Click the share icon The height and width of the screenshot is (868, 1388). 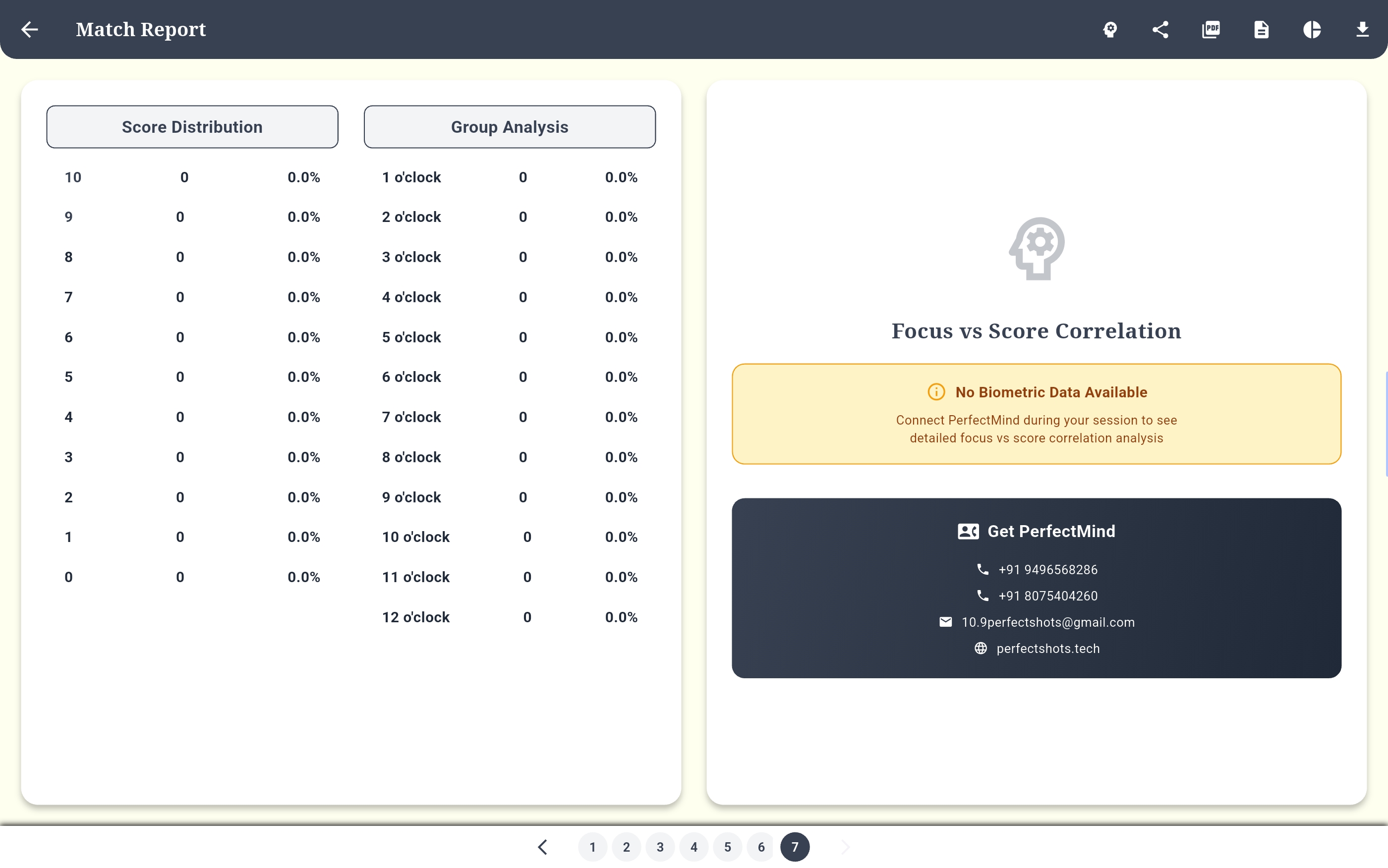click(x=1160, y=29)
